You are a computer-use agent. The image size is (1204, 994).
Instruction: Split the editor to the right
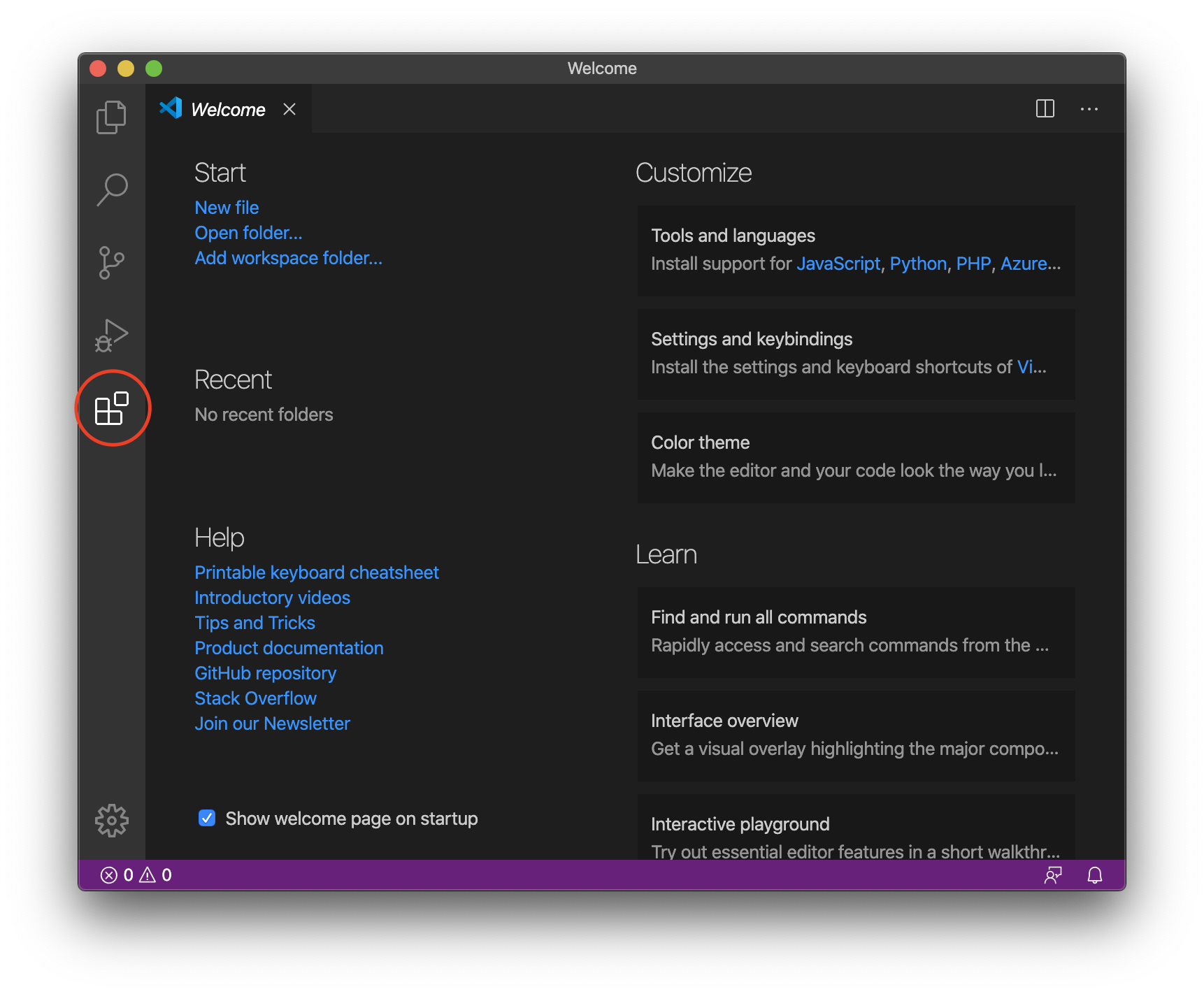[x=1045, y=109]
